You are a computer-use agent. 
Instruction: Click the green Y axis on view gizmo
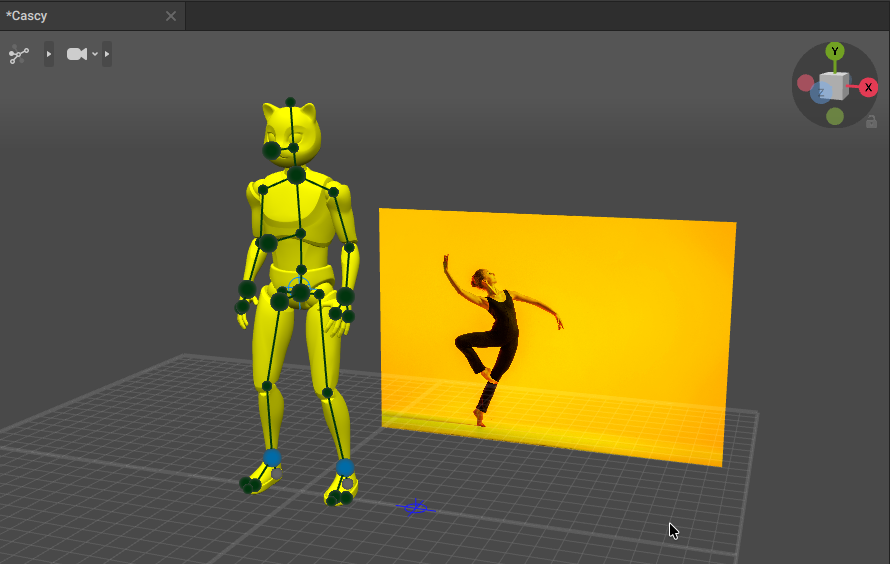point(834,51)
